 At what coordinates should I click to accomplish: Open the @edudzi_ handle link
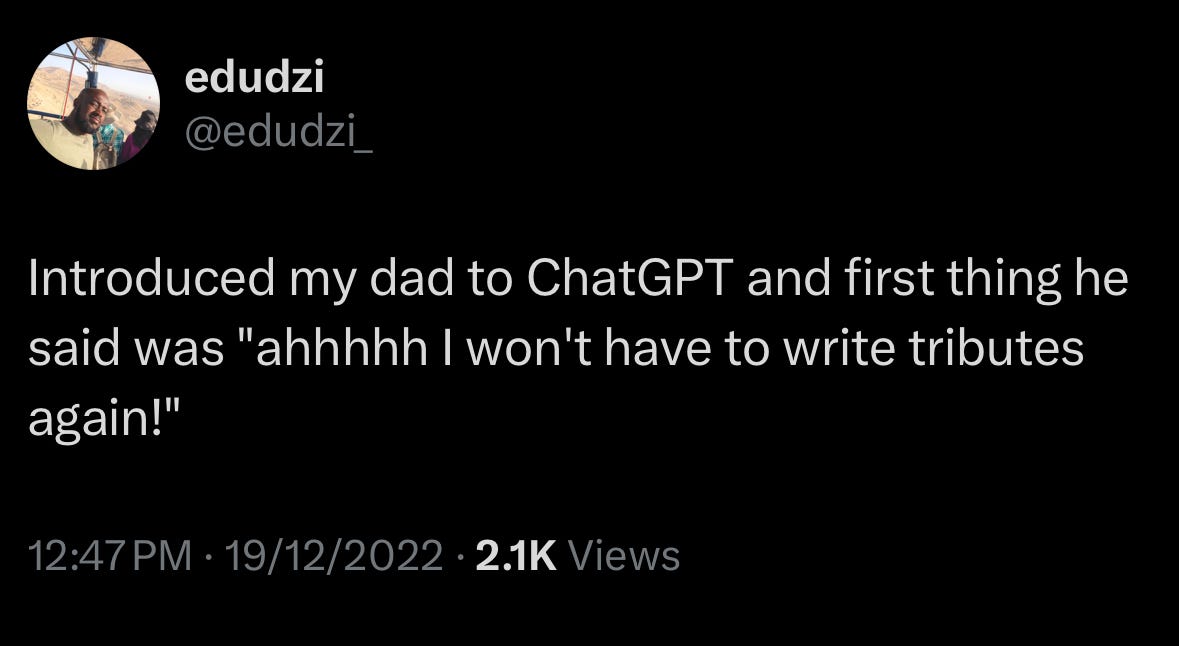(278, 136)
